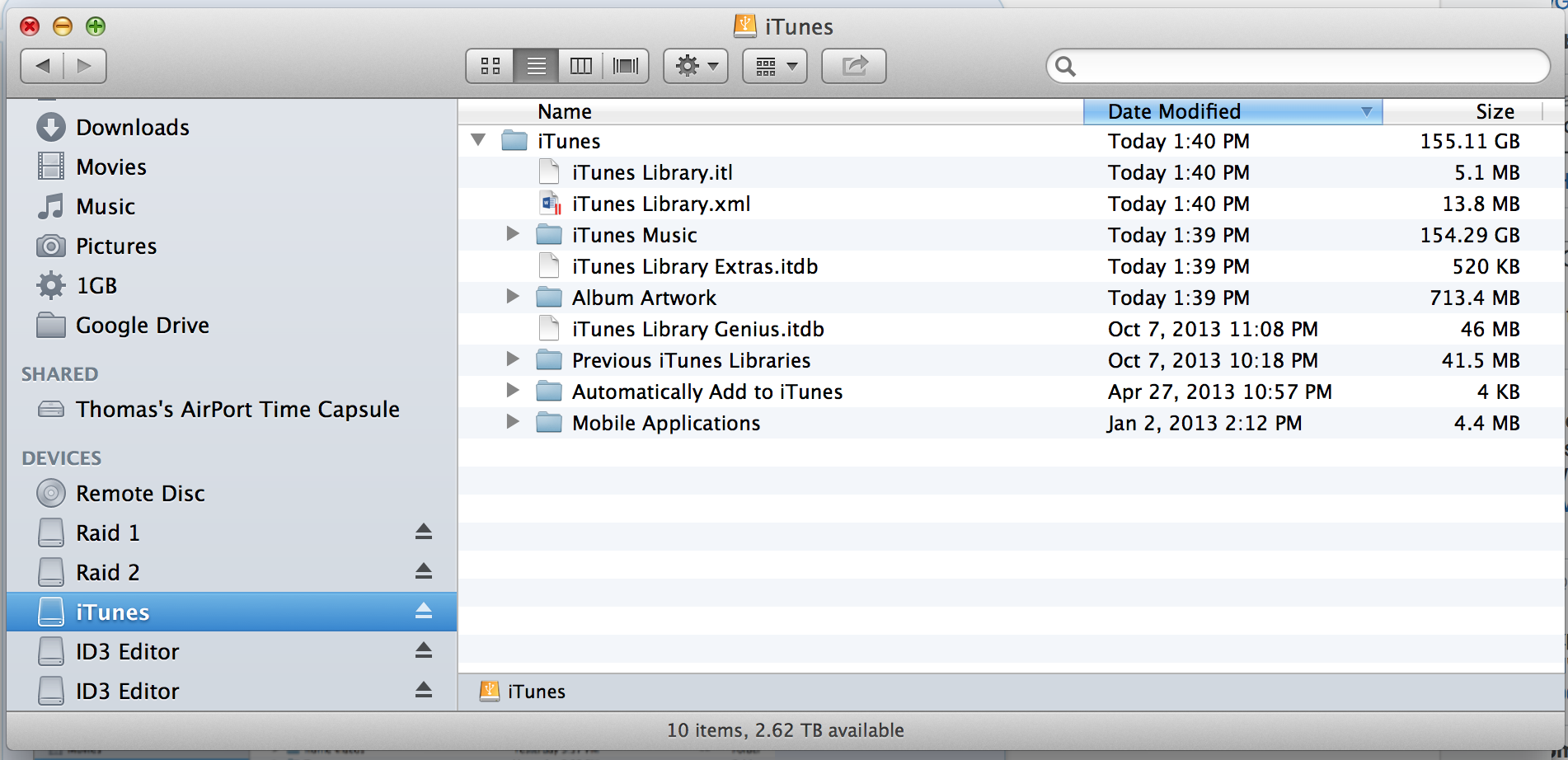The height and width of the screenshot is (760, 1568).
Task: Expand the iTunes Music folder
Action: (x=513, y=234)
